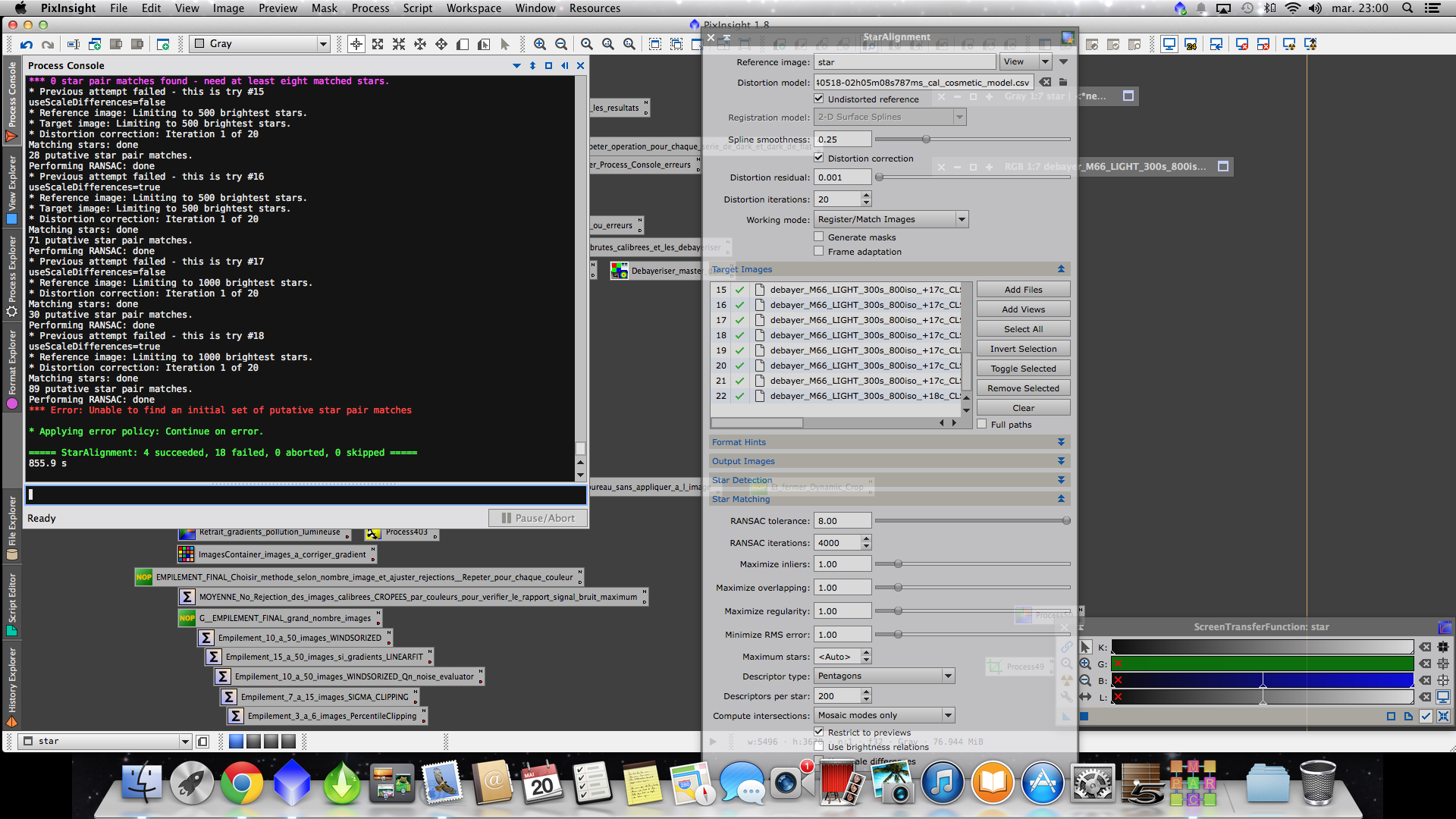Click the black point readout icon in STF
Viewport: 1456px width, 819px height.
tap(1443, 647)
